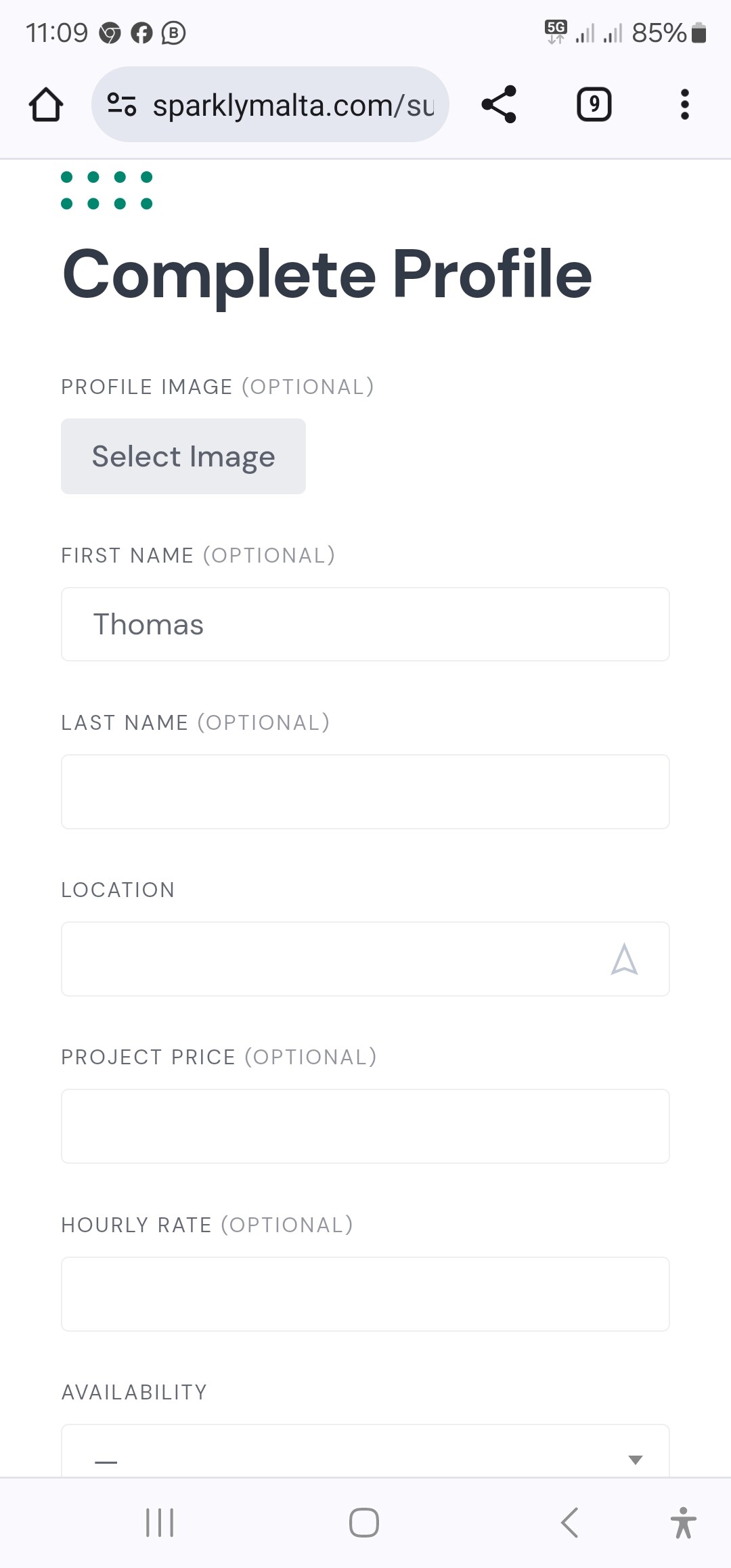The image size is (731, 1568).
Task: Expand the Availability dropdown
Action: 365,1451
